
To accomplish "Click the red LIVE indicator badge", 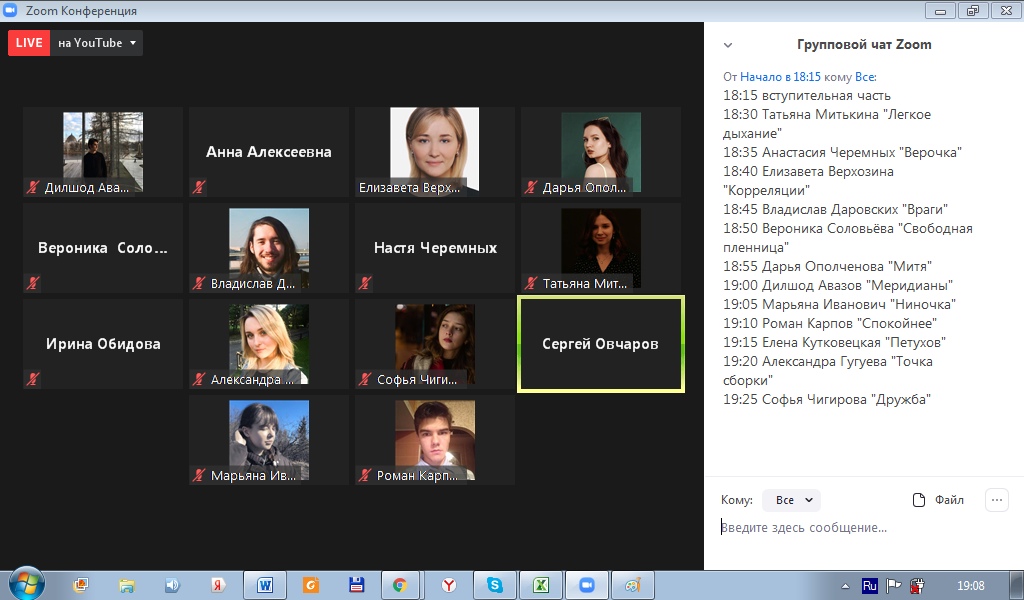I will (x=29, y=43).
